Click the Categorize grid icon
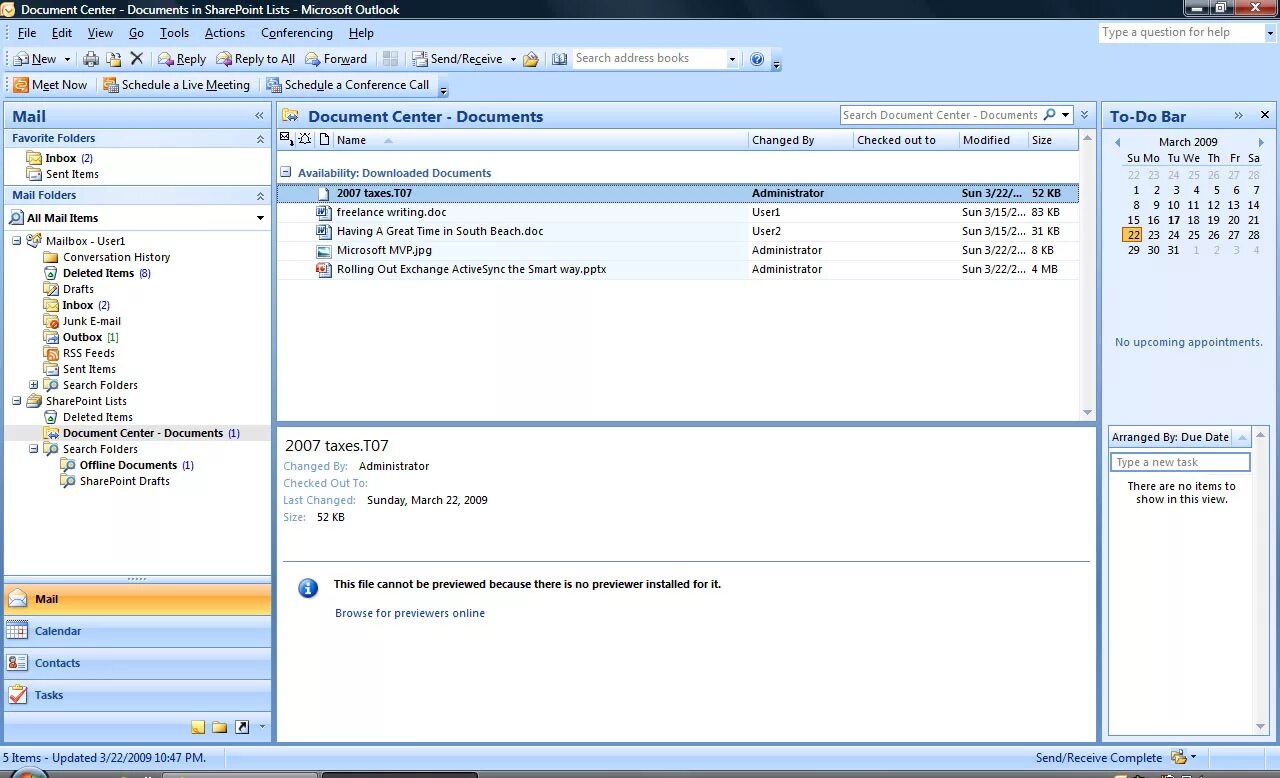 tap(390, 59)
